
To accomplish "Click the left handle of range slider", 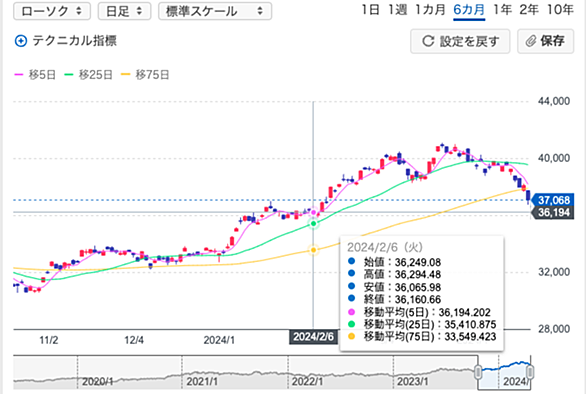I will click(478, 372).
